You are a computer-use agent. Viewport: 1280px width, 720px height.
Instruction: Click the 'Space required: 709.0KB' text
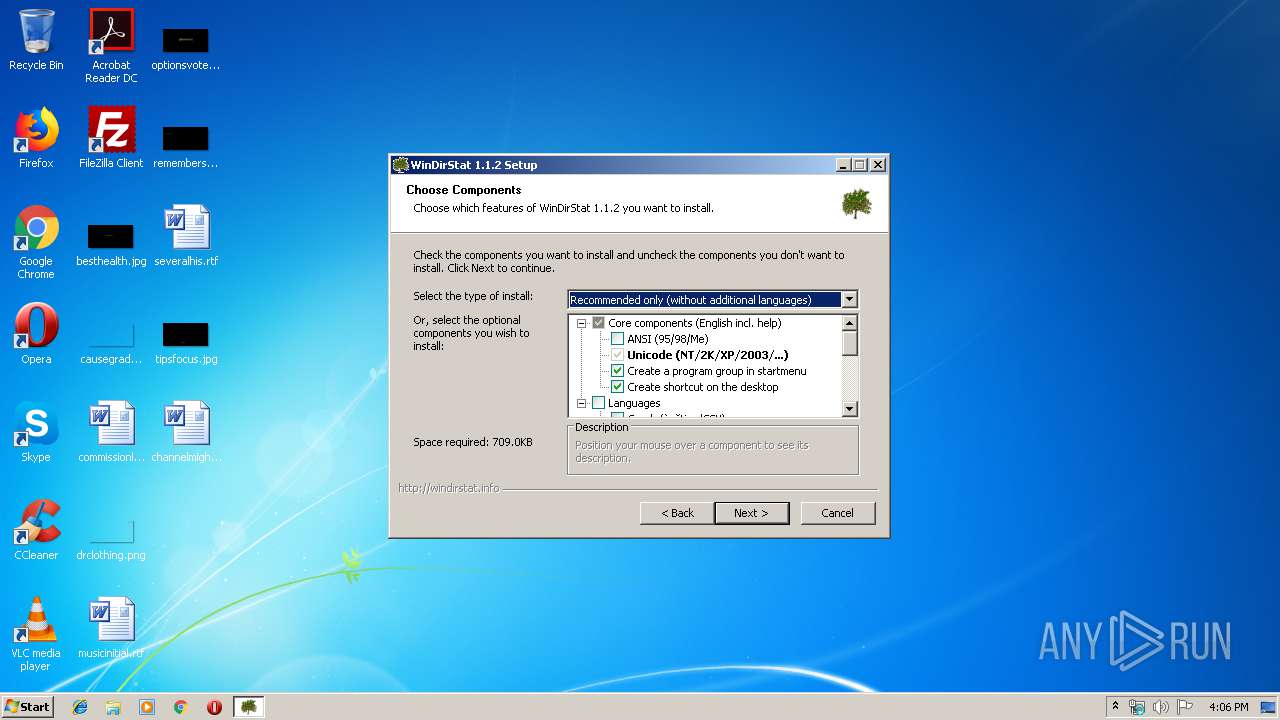click(473, 442)
